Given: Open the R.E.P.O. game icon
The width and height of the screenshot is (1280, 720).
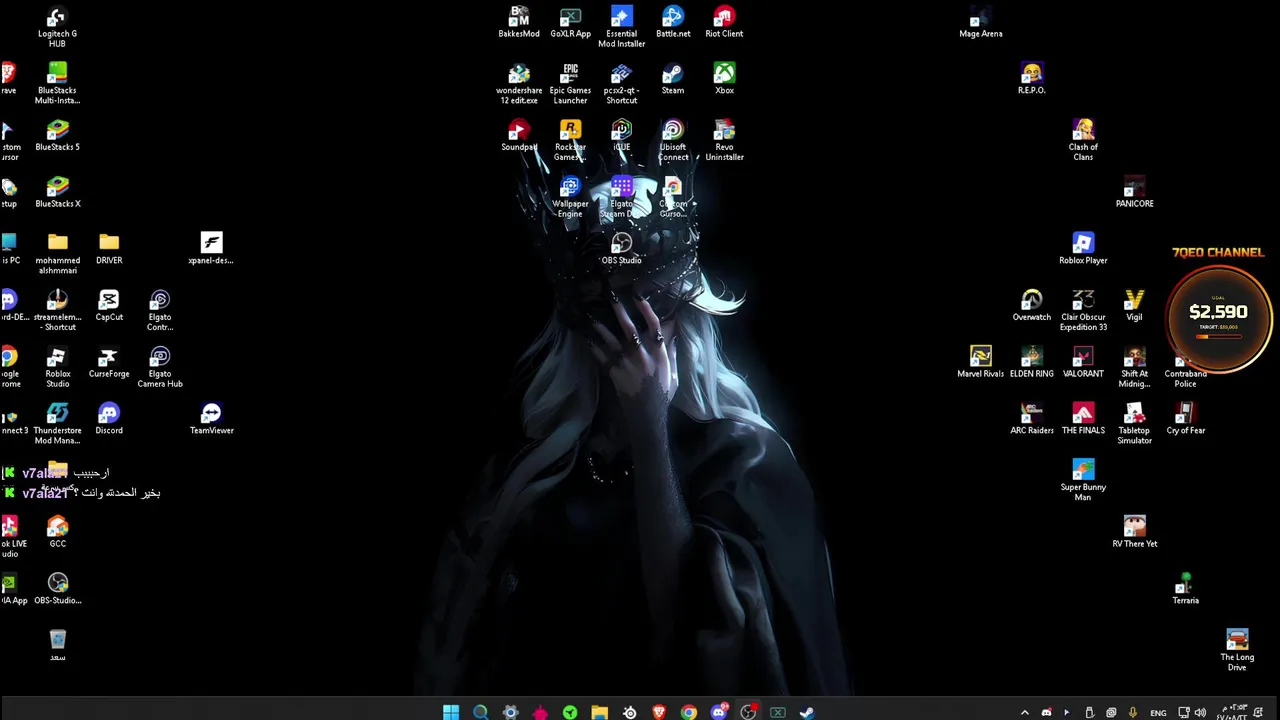Looking at the screenshot, I should pyautogui.click(x=1032, y=79).
